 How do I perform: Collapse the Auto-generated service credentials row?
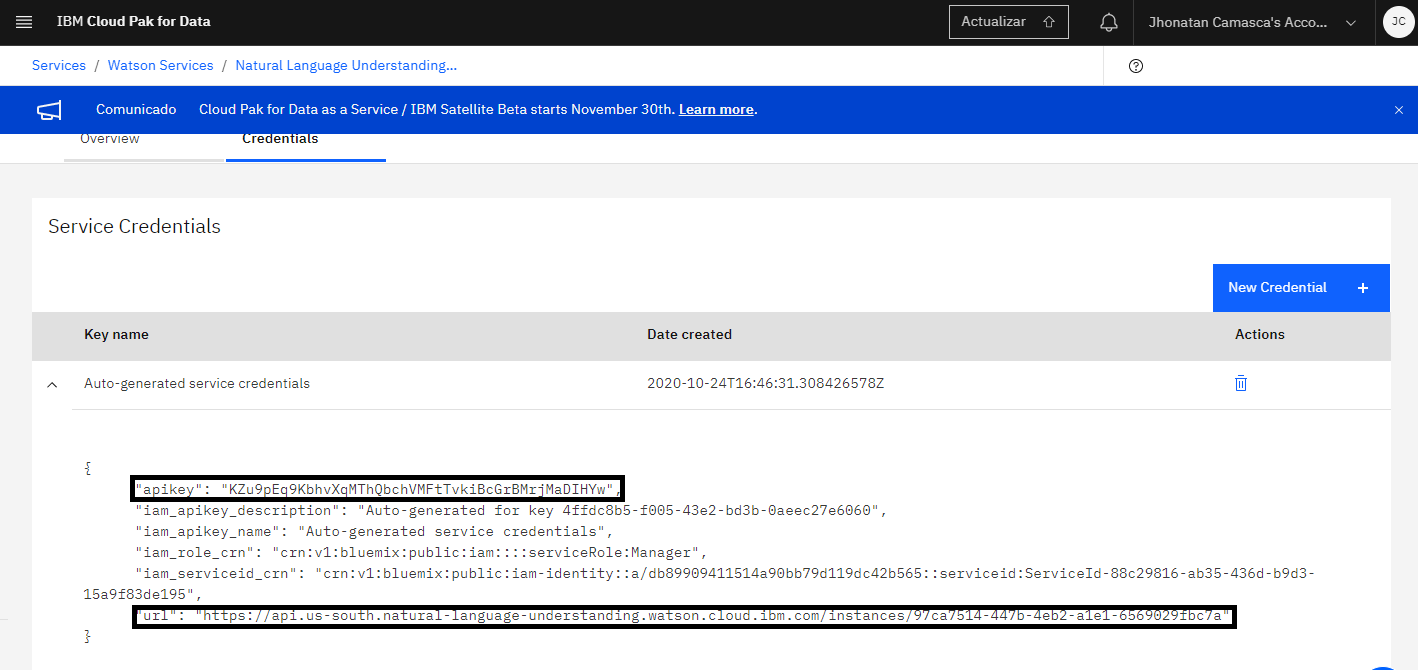52,384
